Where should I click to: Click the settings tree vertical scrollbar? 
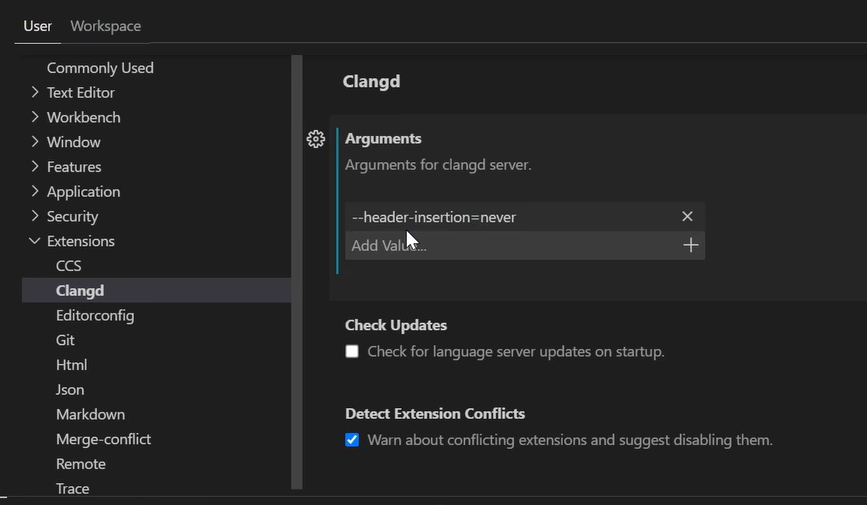(x=296, y=270)
